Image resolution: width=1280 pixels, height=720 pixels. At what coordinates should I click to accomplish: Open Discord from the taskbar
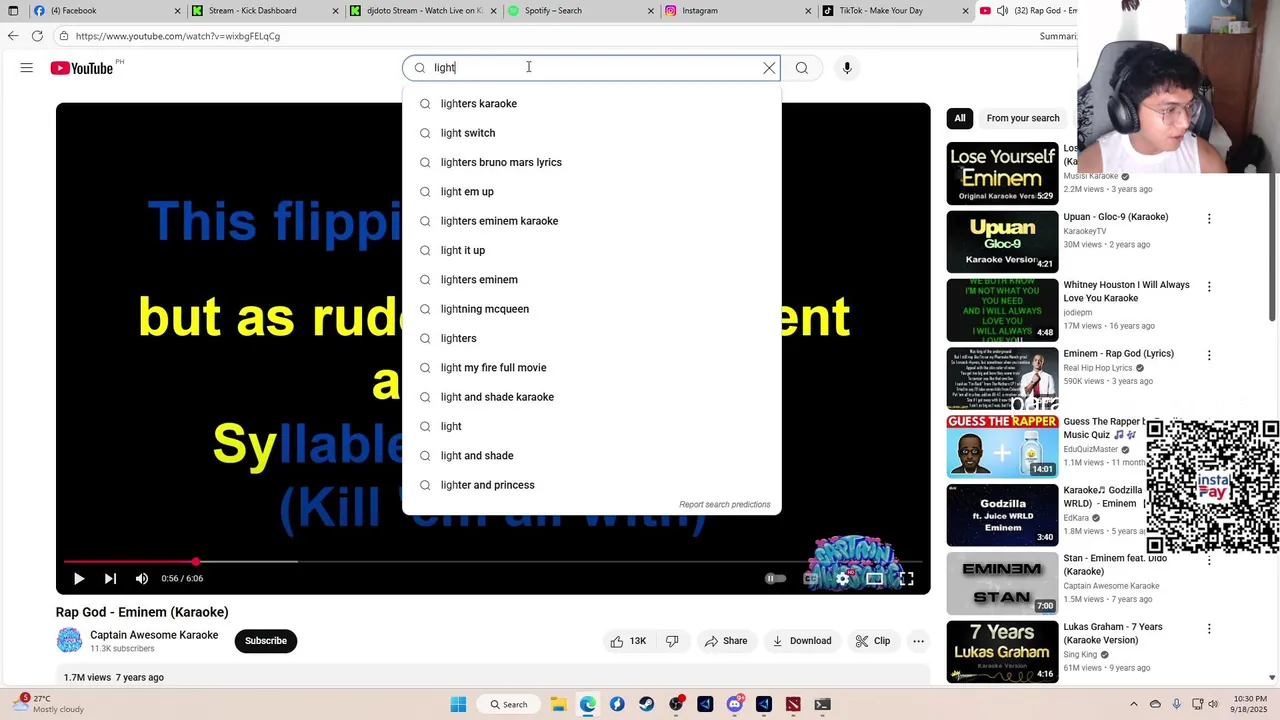pyautogui.click(x=735, y=704)
